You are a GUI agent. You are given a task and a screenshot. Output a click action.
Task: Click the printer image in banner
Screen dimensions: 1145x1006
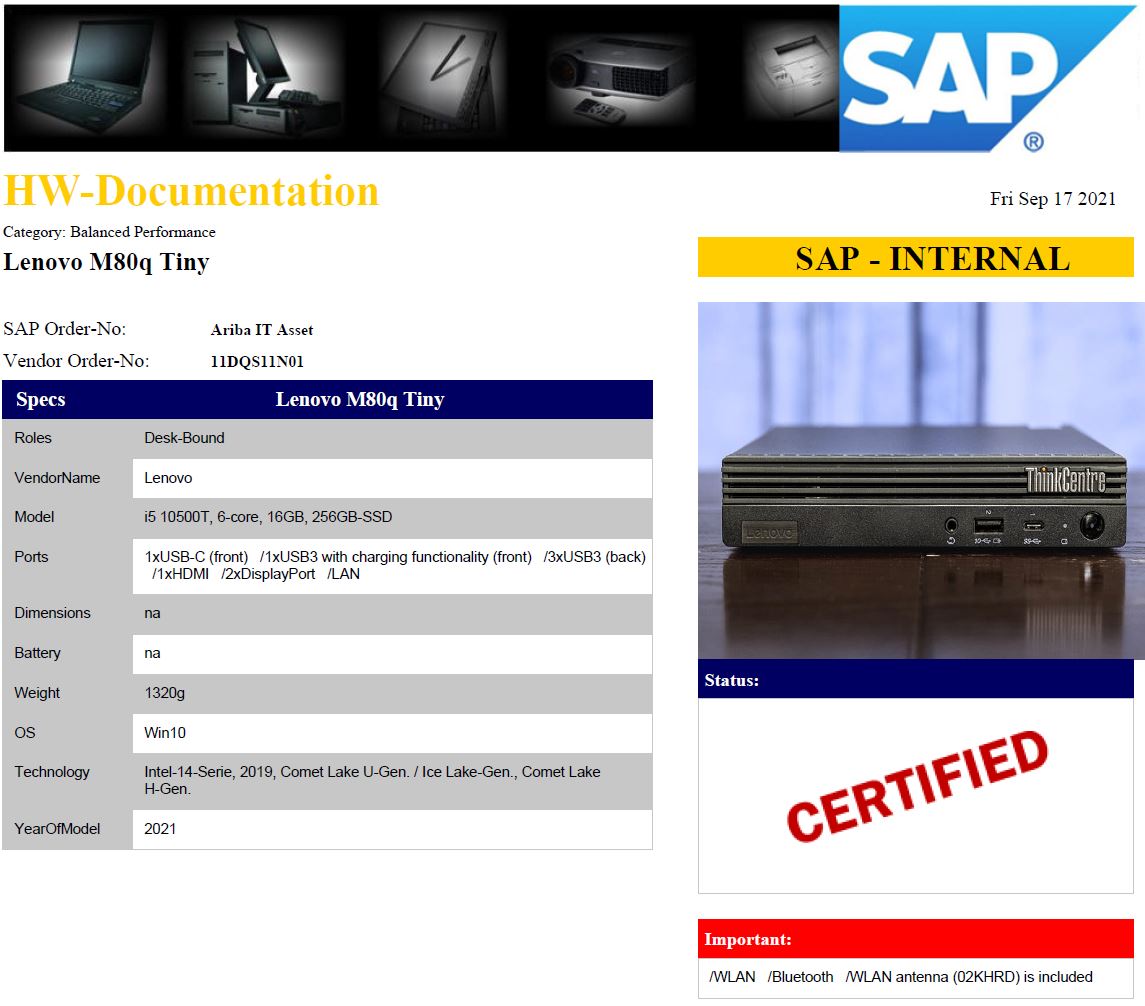pyautogui.click(x=794, y=77)
